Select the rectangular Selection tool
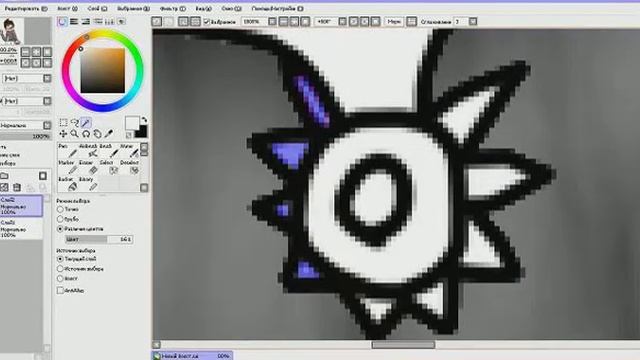The width and height of the screenshot is (640, 360). tap(63, 122)
